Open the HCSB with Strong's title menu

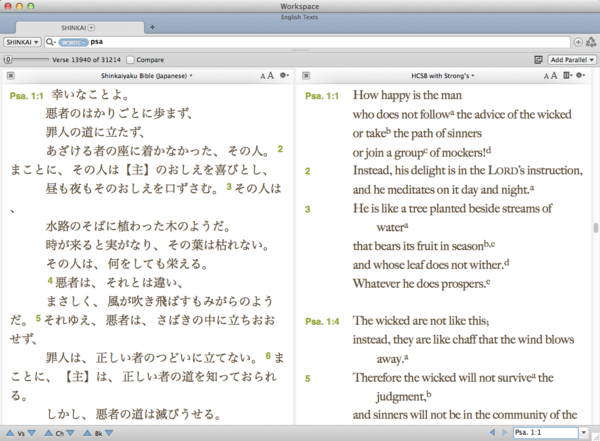pyautogui.click(x=443, y=76)
